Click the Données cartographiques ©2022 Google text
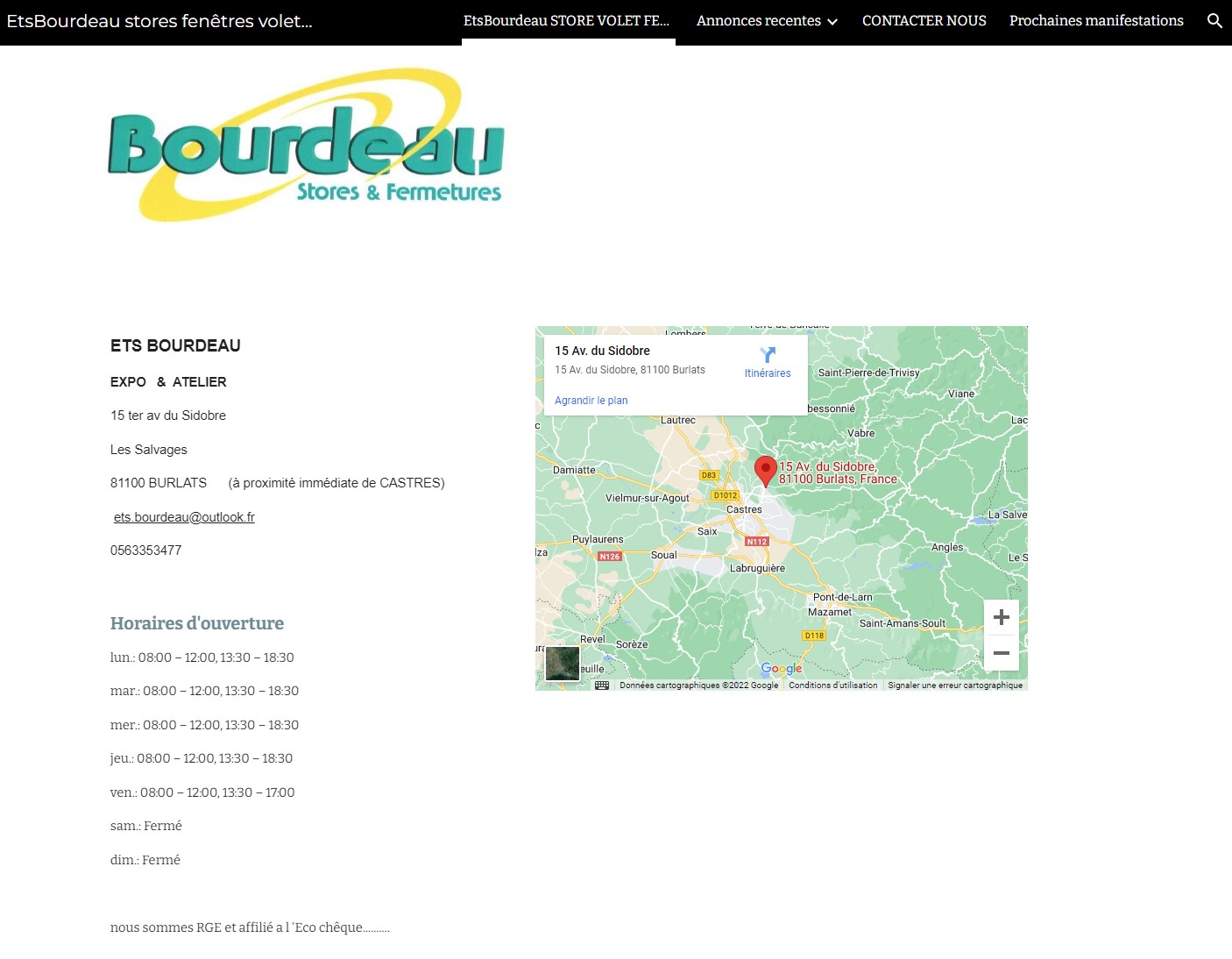The width and height of the screenshot is (1232, 959). (x=698, y=686)
